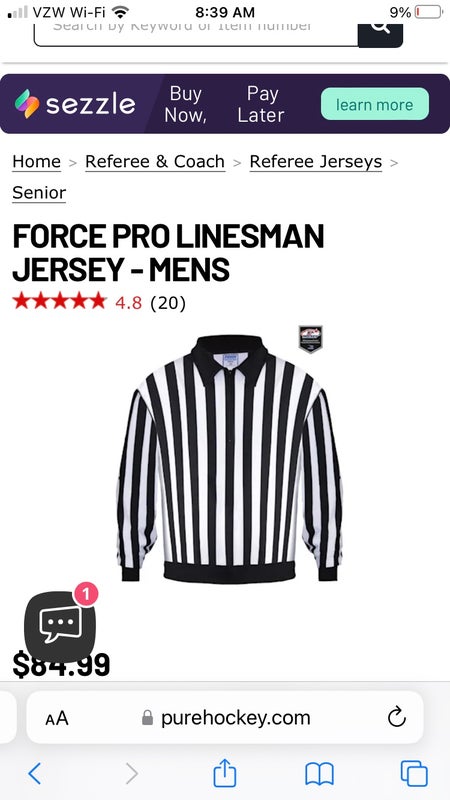Show open Safari tabs icon
450x800 pixels.
click(x=414, y=774)
